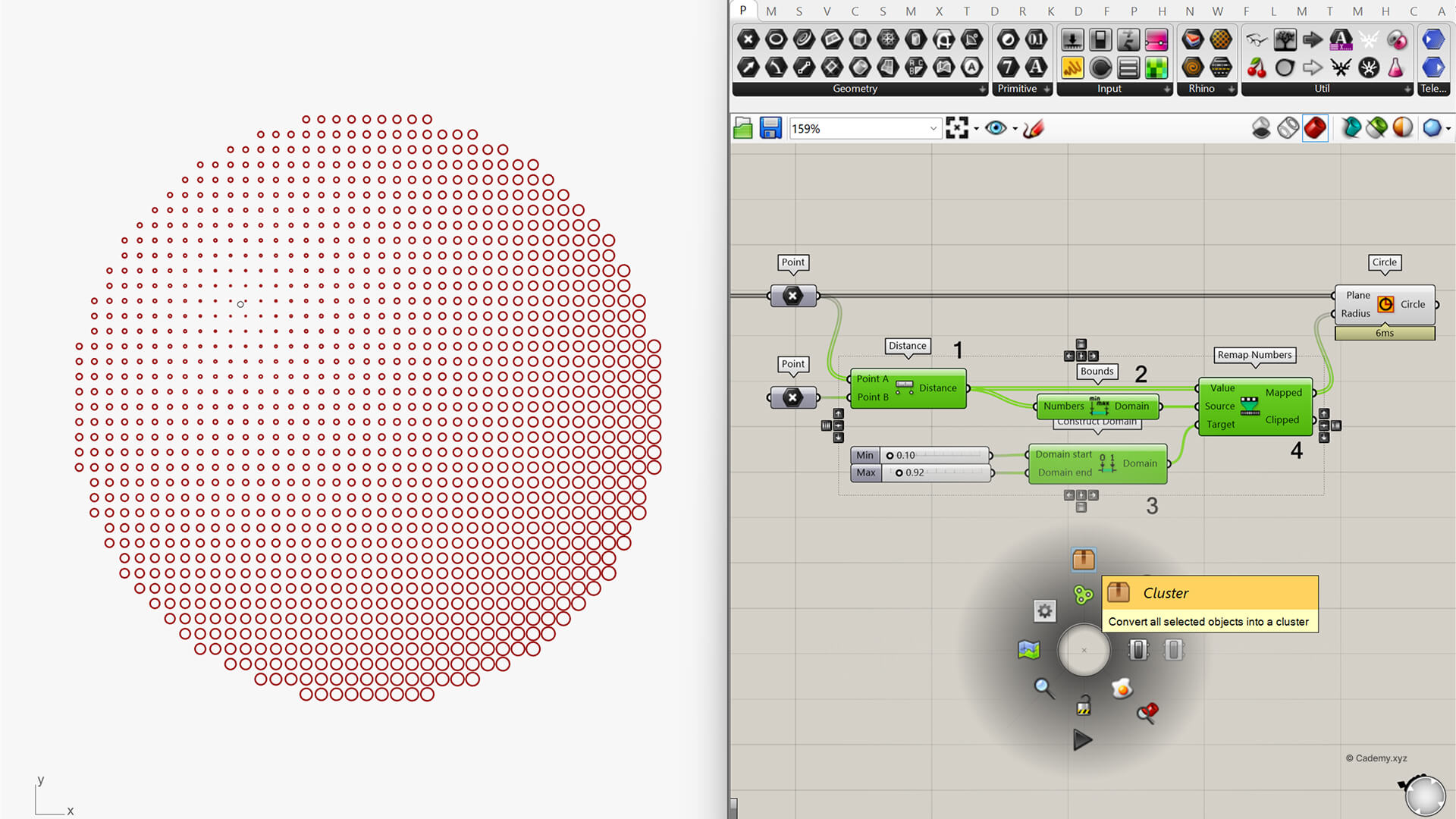Viewport: 1456px width, 819px height.
Task: Select the eyeglasses icon in the Util panel
Action: [x=1257, y=39]
